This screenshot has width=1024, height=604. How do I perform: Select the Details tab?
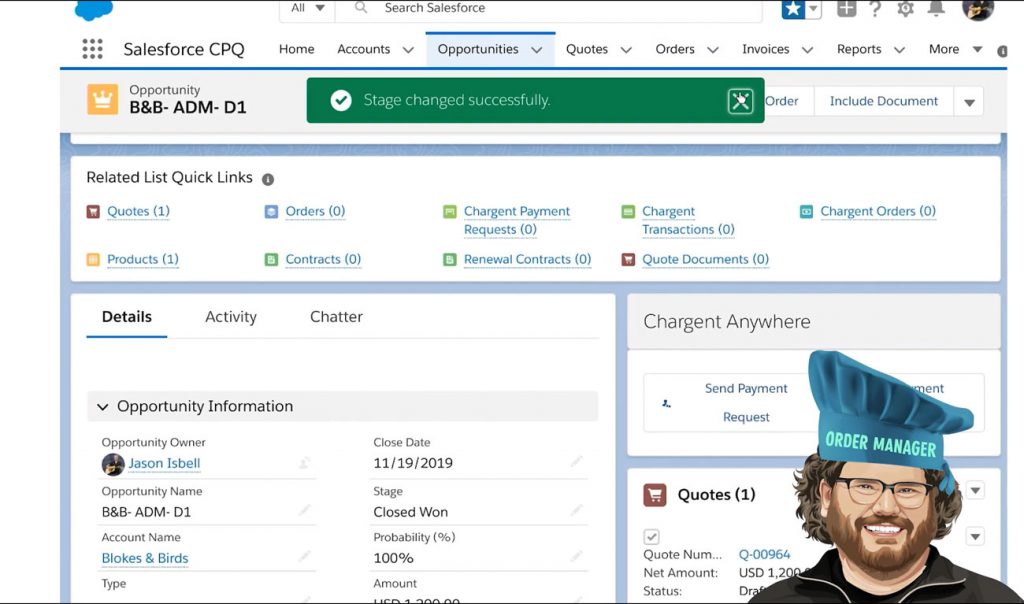coord(127,317)
